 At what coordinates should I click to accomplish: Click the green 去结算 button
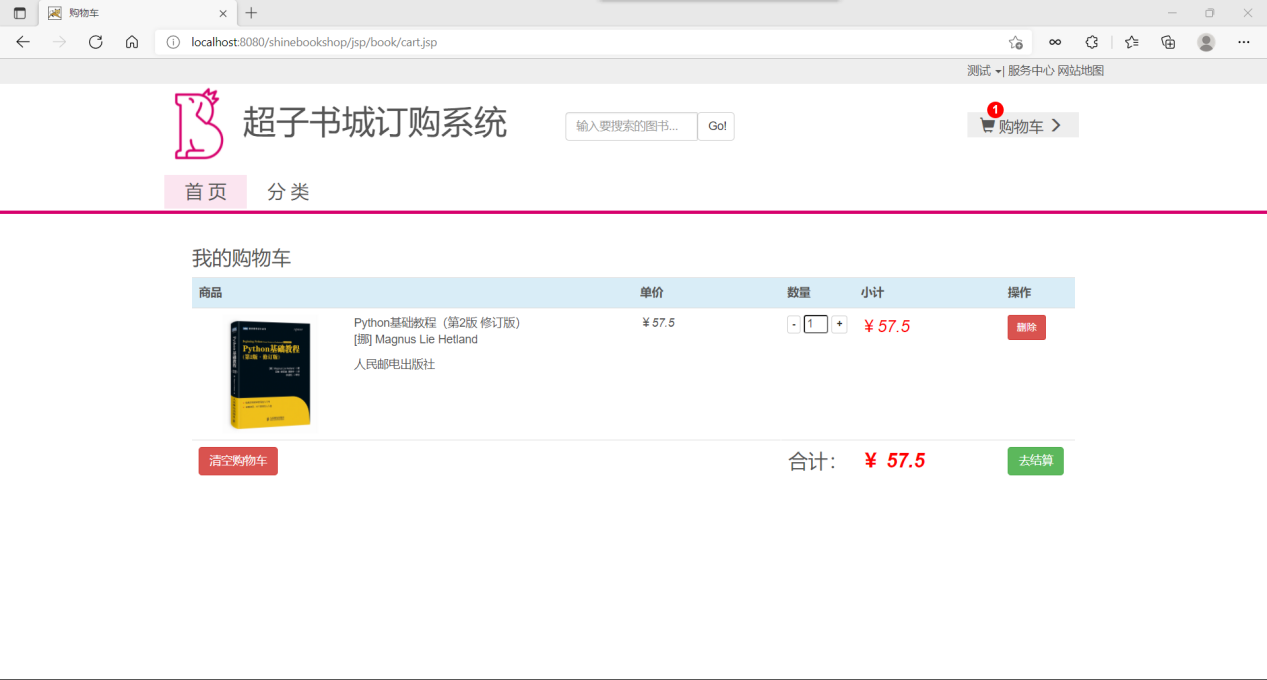pos(1035,461)
